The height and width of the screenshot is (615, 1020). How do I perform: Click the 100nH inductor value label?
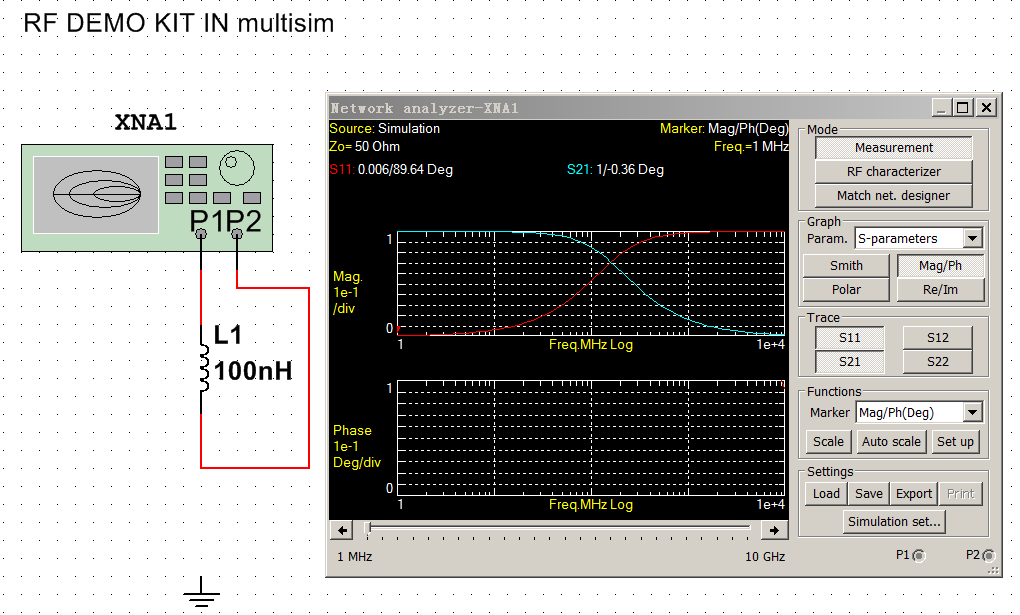pos(253,371)
